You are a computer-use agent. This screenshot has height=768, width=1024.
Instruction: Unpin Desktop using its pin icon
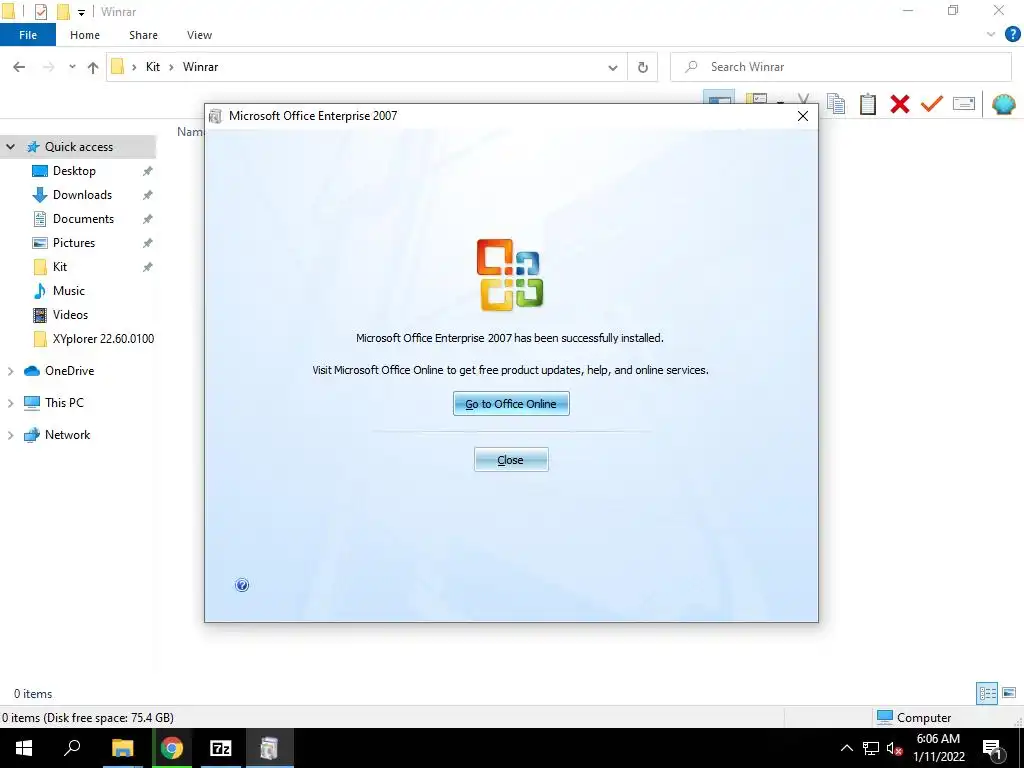[x=148, y=171]
